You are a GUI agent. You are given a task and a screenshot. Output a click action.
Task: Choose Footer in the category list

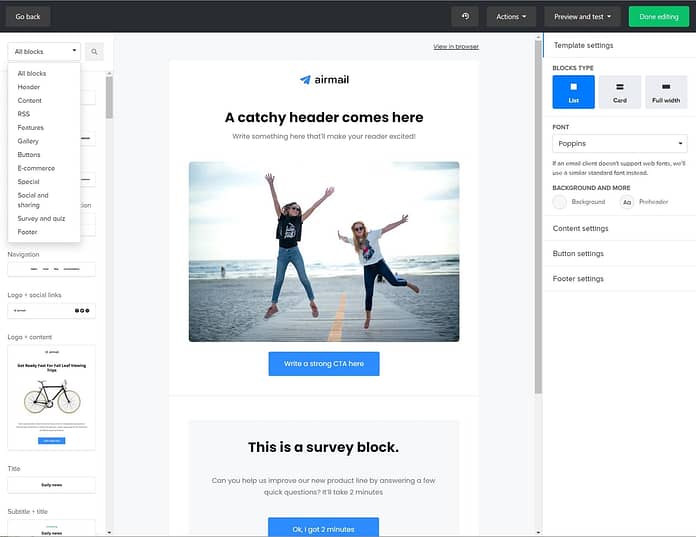28,232
